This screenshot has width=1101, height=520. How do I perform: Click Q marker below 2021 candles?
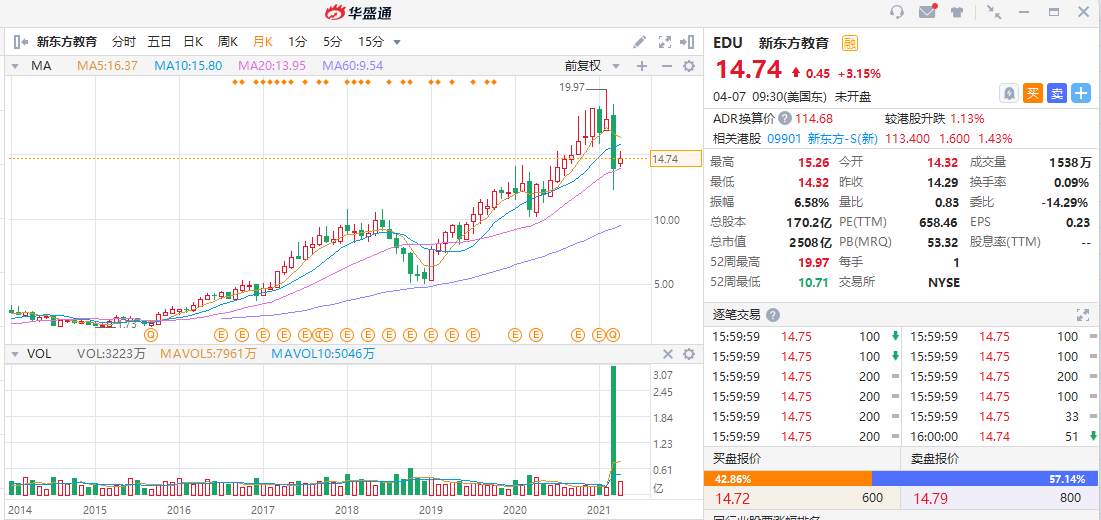coord(614,335)
